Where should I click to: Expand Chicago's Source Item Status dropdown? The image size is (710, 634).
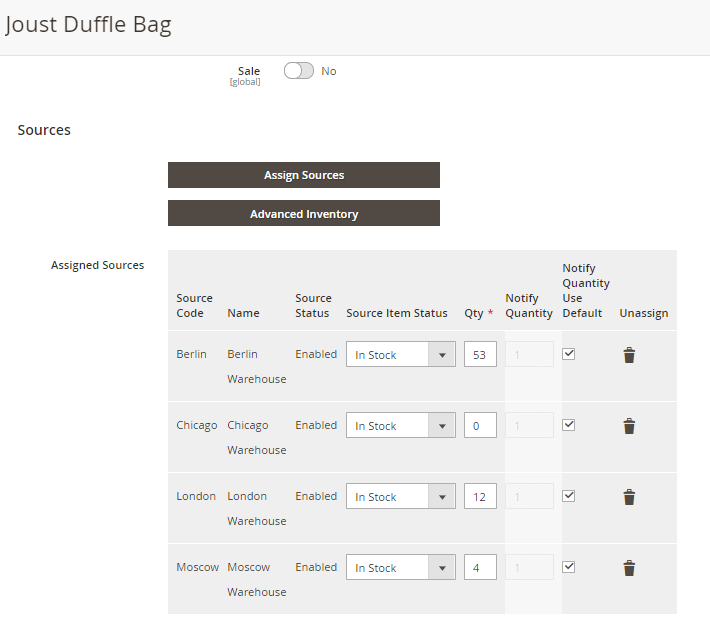tap(400, 426)
